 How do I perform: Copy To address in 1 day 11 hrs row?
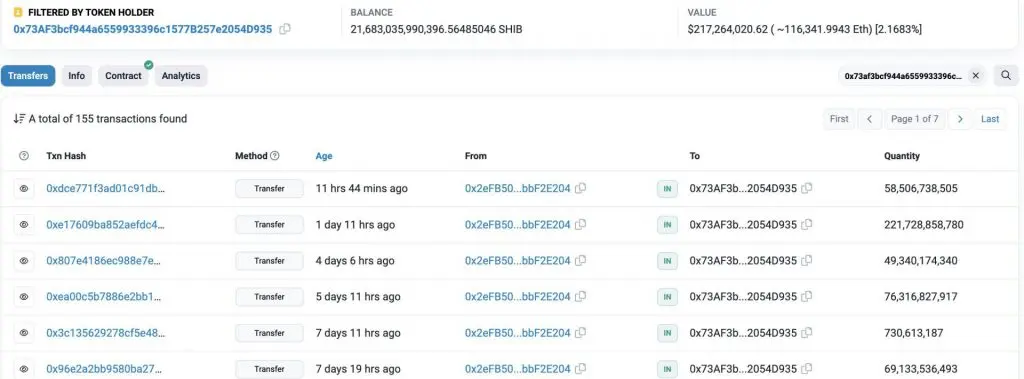tap(807, 225)
